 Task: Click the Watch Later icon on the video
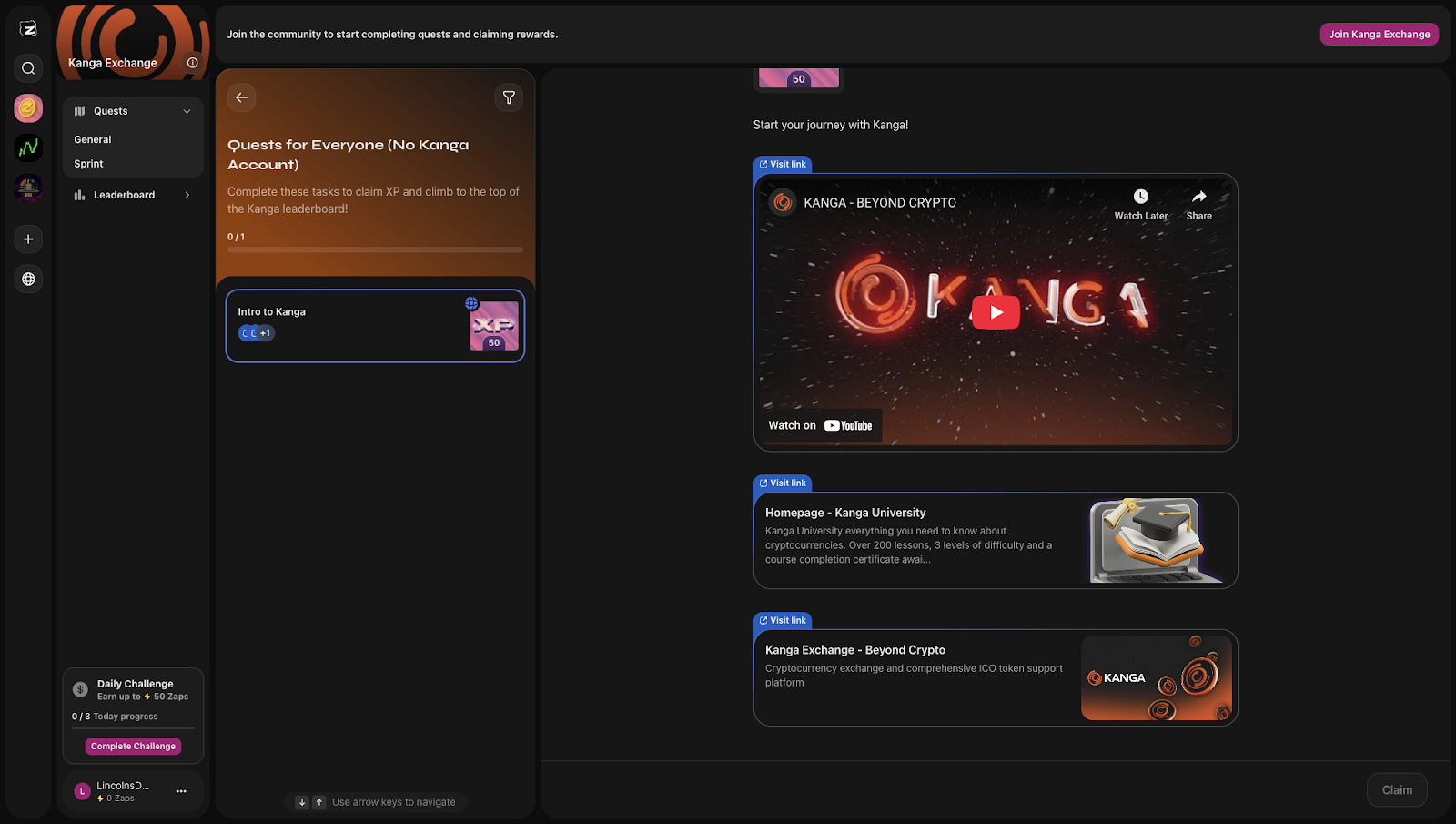(x=1140, y=202)
